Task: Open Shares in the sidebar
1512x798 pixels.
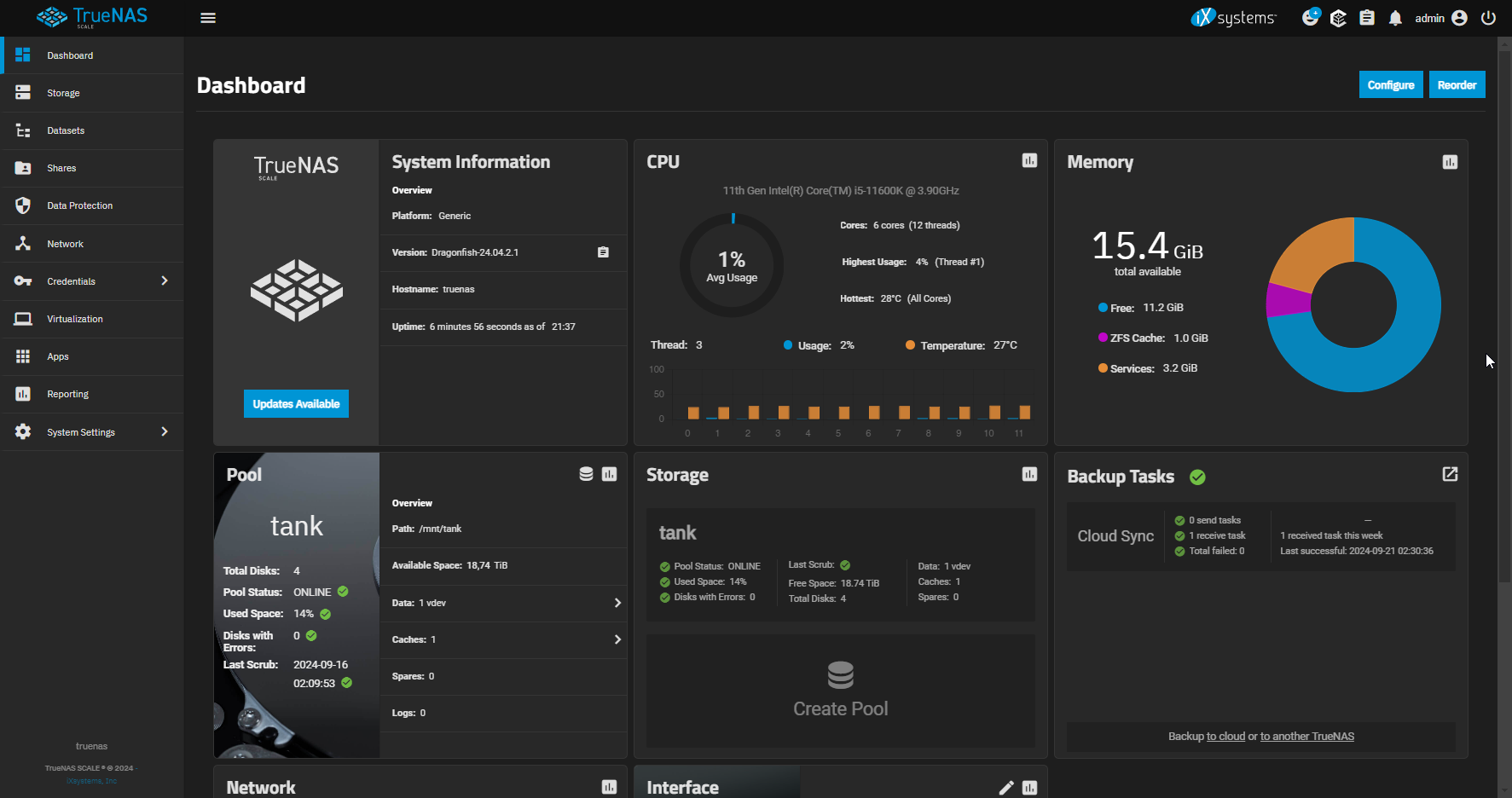Action: (x=92, y=168)
